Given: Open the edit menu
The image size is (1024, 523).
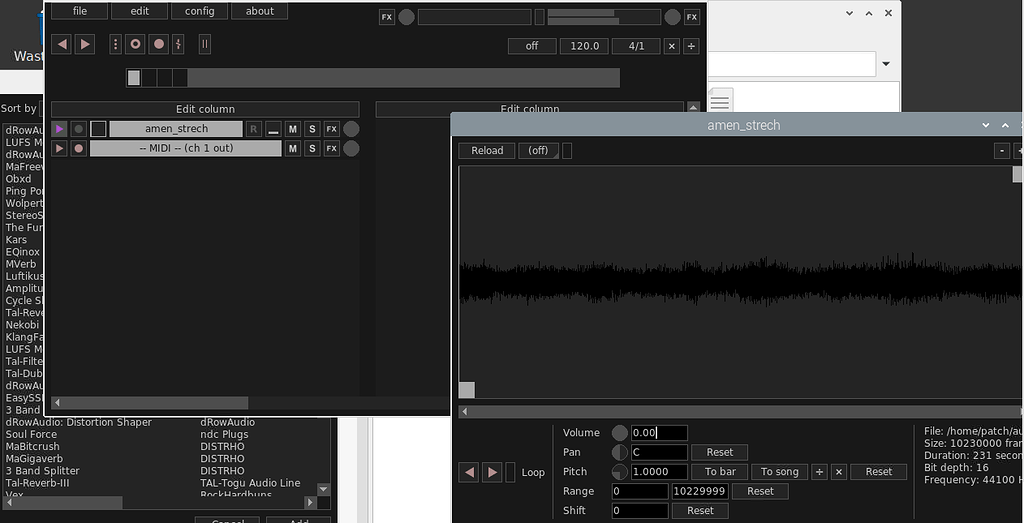Looking at the screenshot, I should pyautogui.click(x=140, y=11).
